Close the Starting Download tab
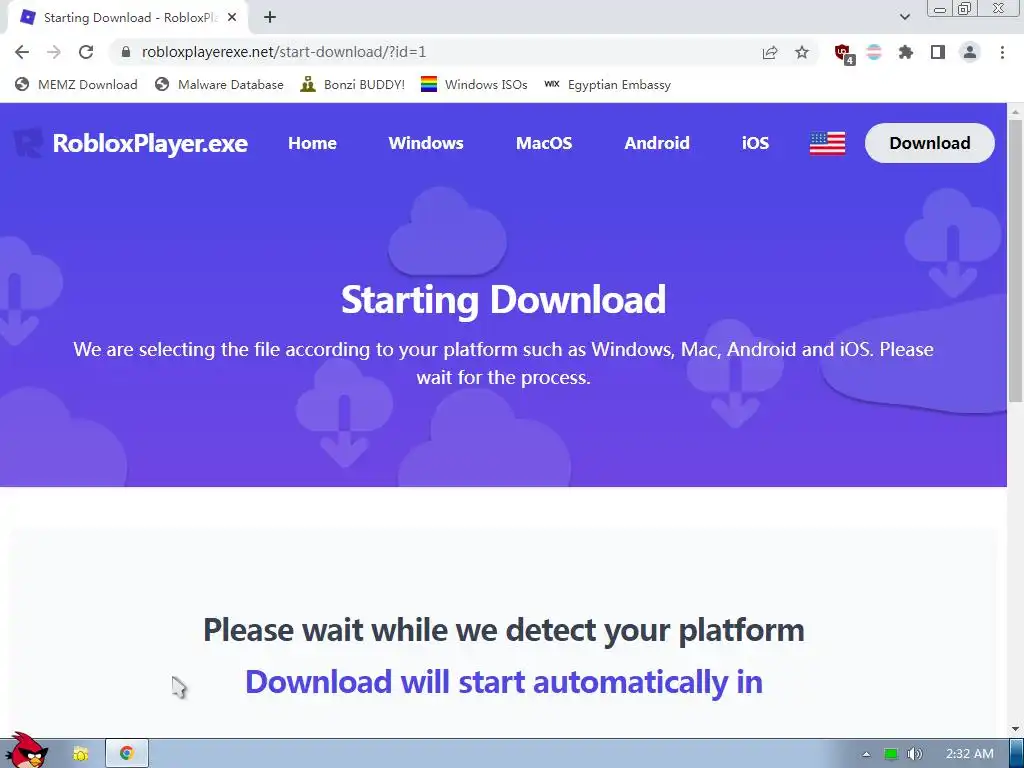Screen dimensions: 1024x768 tap(232, 18)
